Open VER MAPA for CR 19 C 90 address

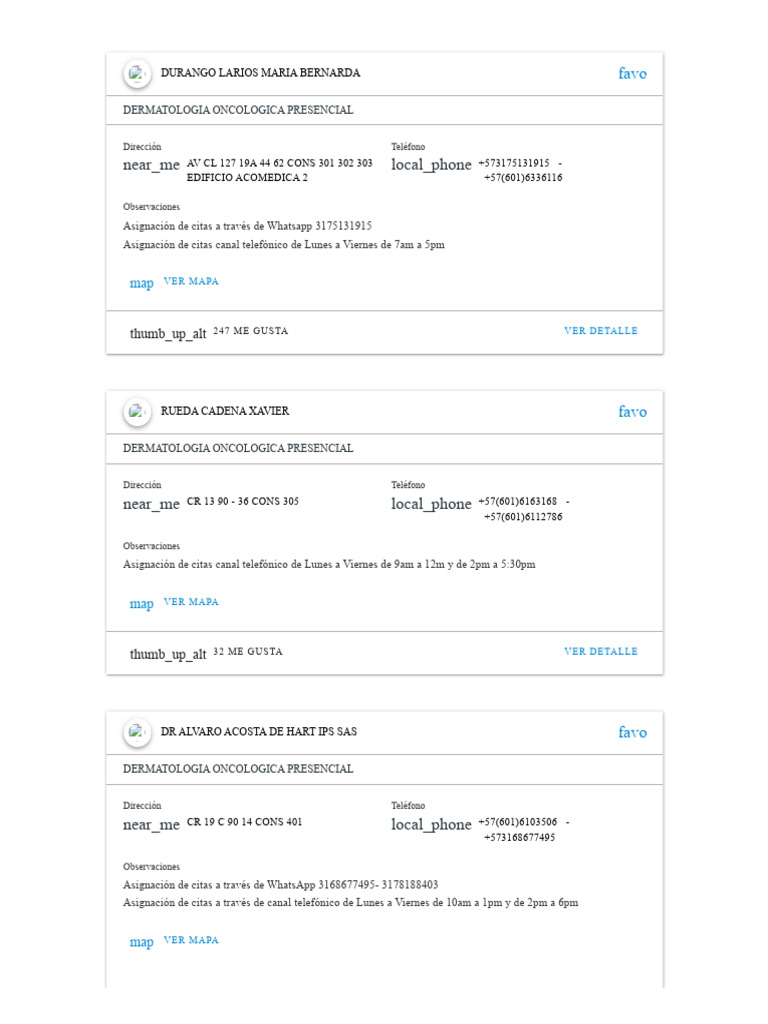click(x=191, y=940)
